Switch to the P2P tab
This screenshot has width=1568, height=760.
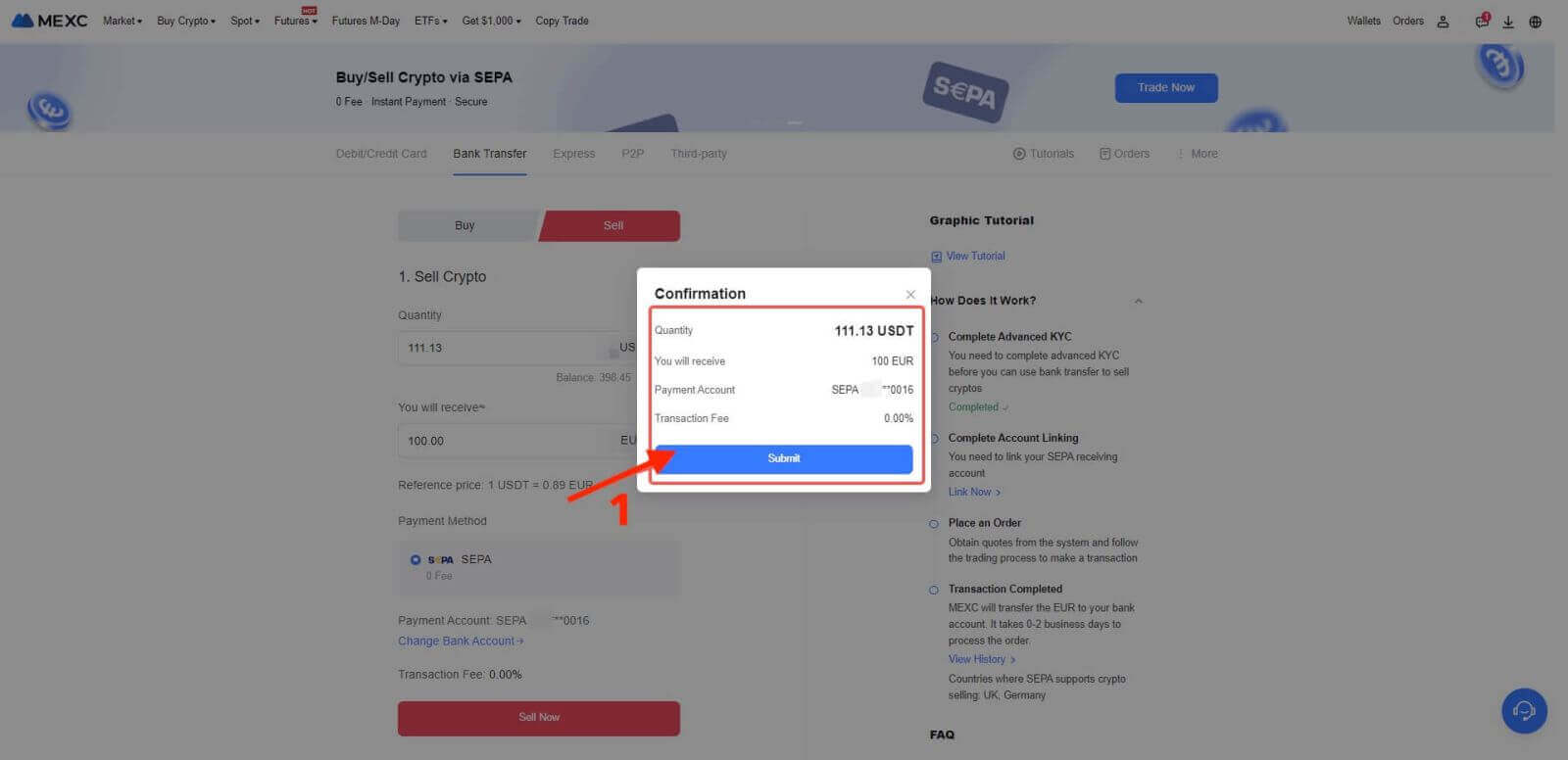[633, 154]
